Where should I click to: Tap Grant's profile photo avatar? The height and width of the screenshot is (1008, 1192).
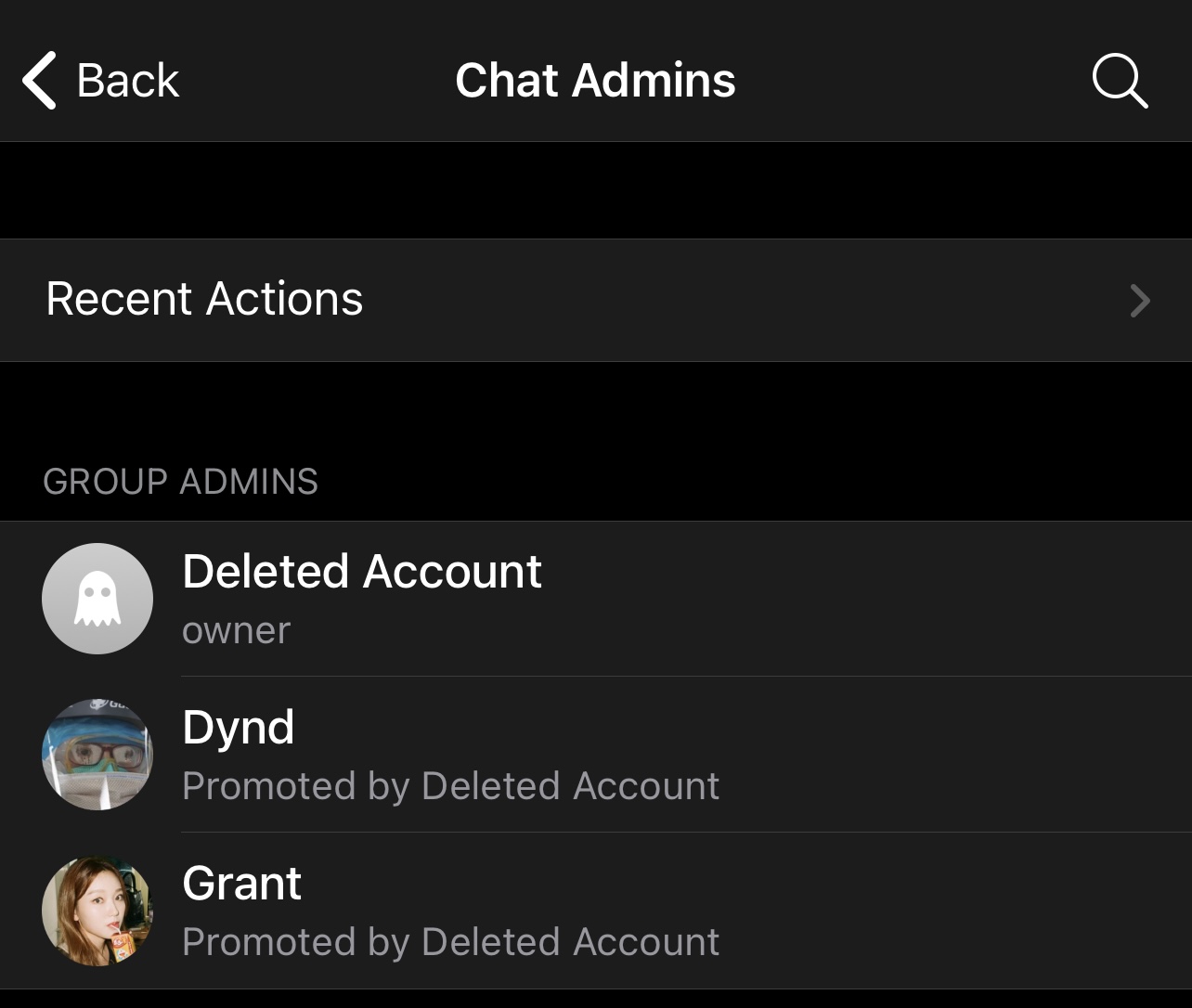pos(97,911)
